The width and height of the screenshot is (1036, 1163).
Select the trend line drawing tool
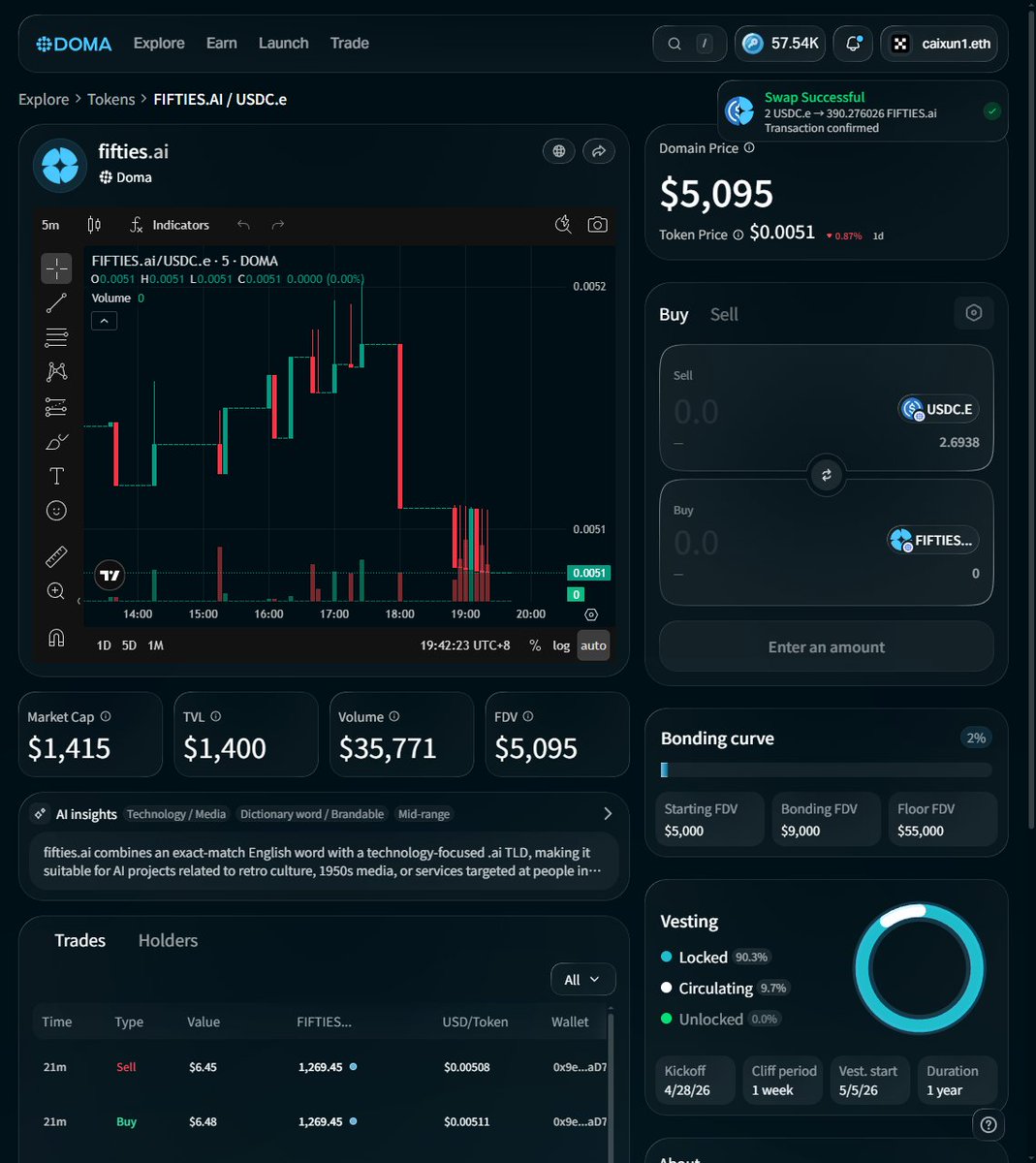(x=56, y=303)
